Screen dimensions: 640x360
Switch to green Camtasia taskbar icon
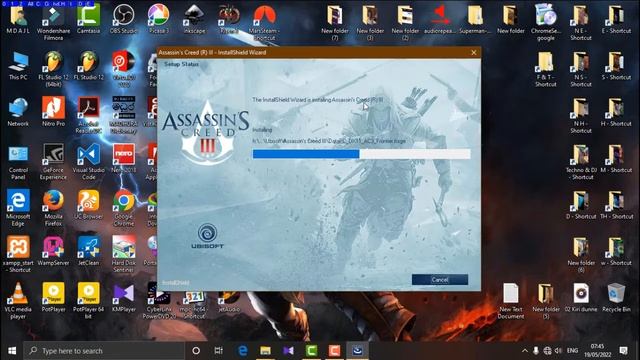pyautogui.click(x=311, y=351)
